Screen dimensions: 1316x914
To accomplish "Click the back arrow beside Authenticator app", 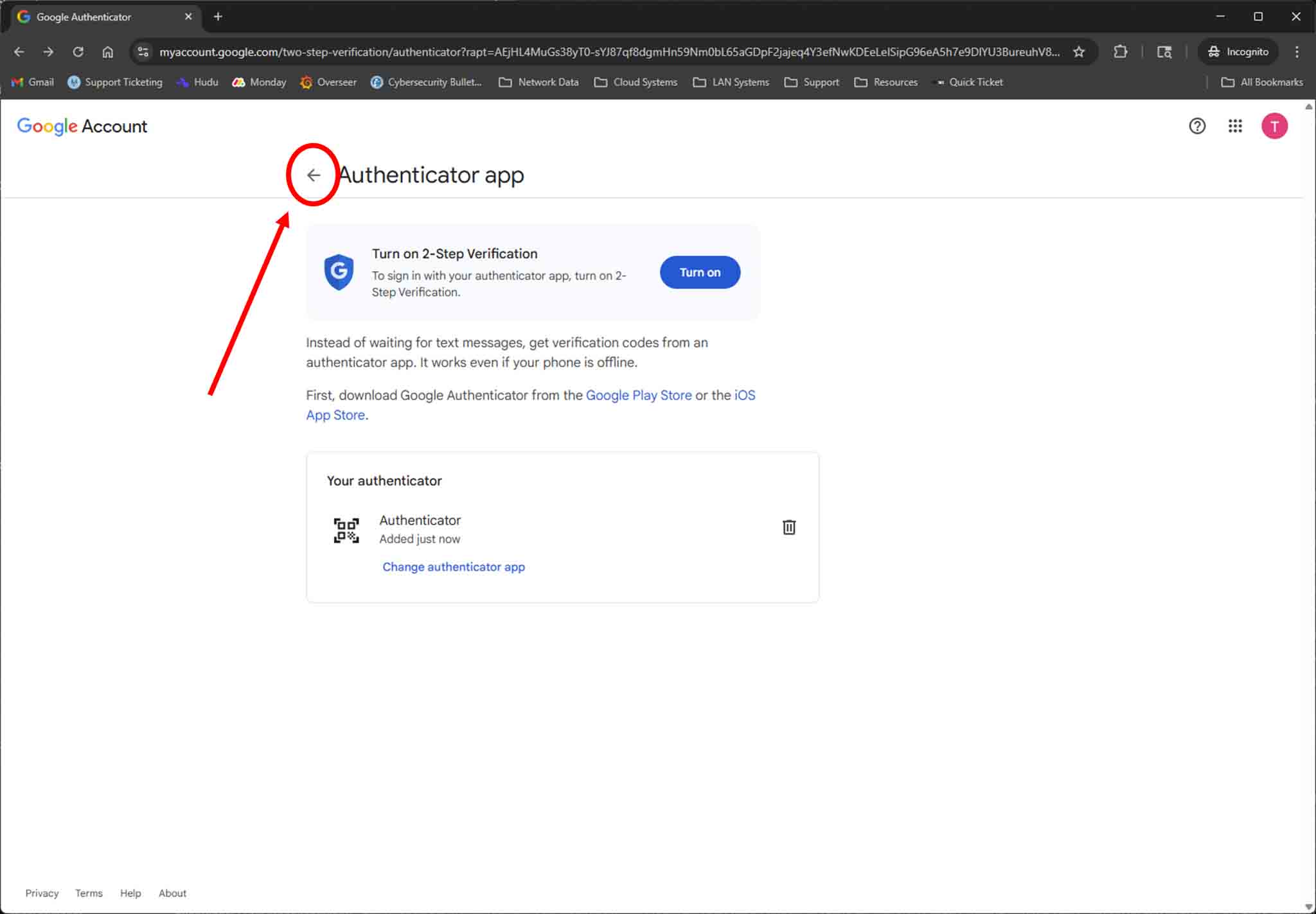I will [313, 175].
